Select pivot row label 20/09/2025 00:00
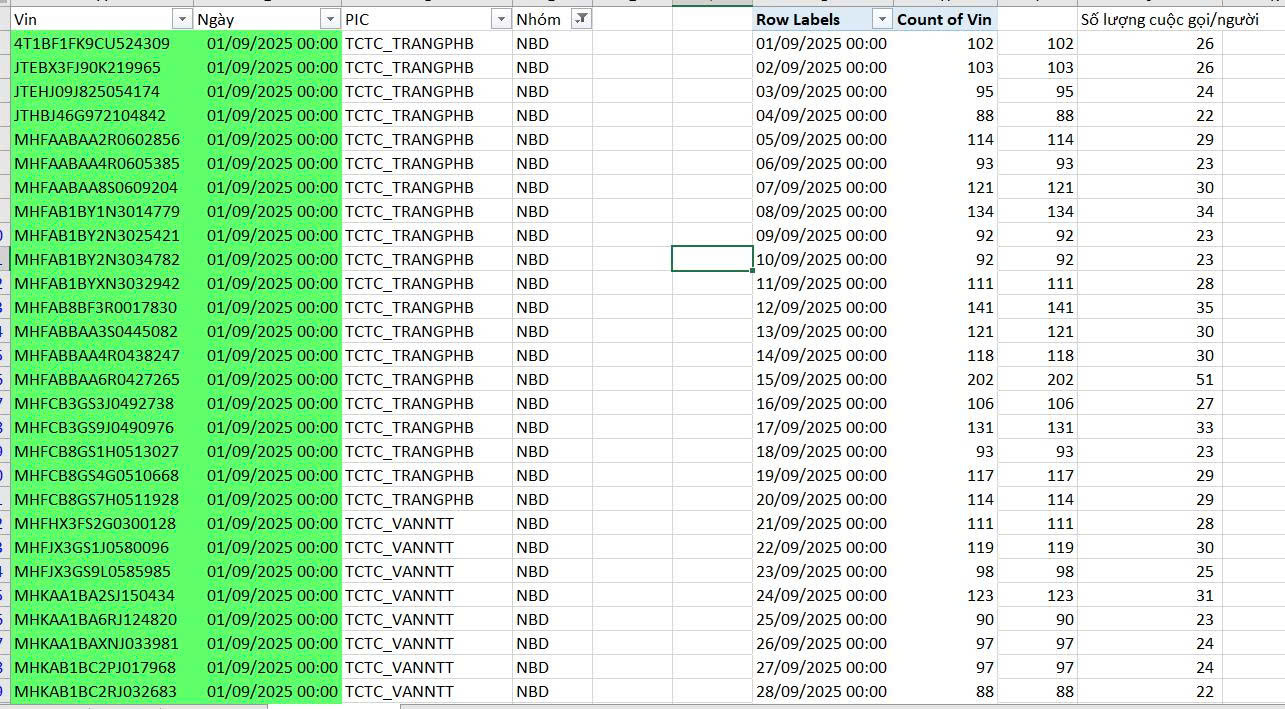This screenshot has height=709, width=1285. point(822,499)
